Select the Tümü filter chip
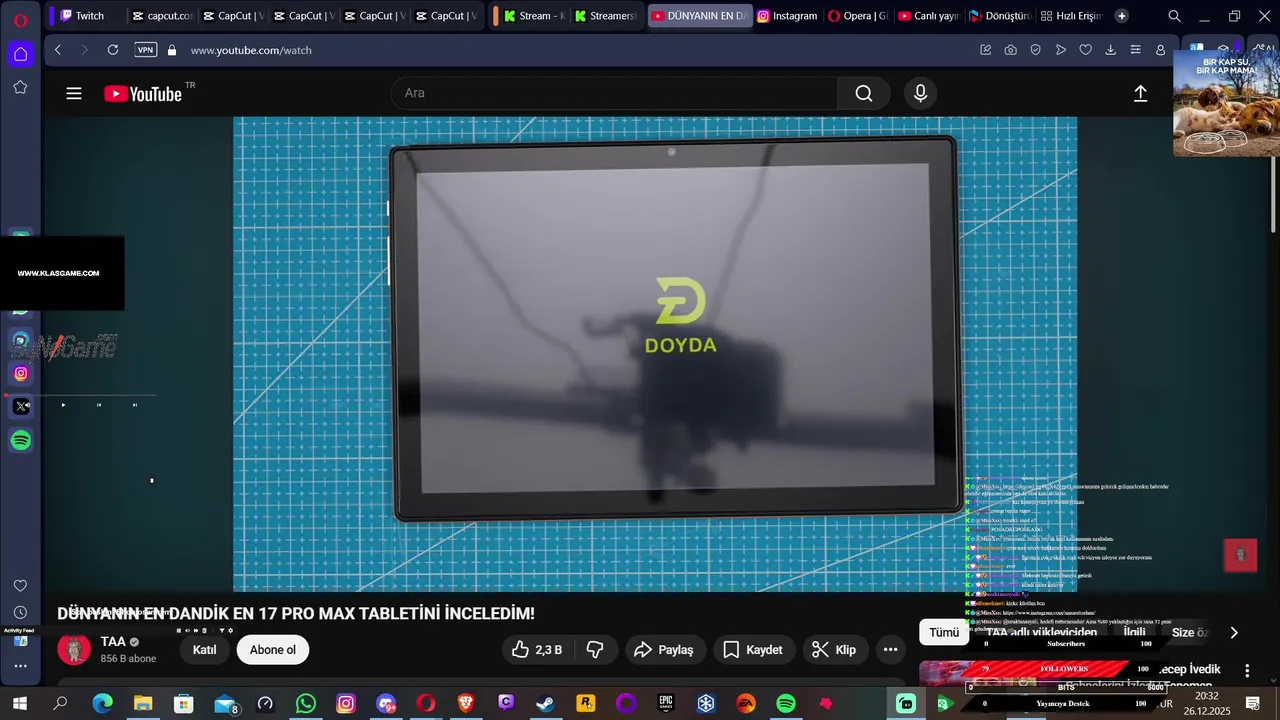1280x720 pixels. (x=944, y=632)
